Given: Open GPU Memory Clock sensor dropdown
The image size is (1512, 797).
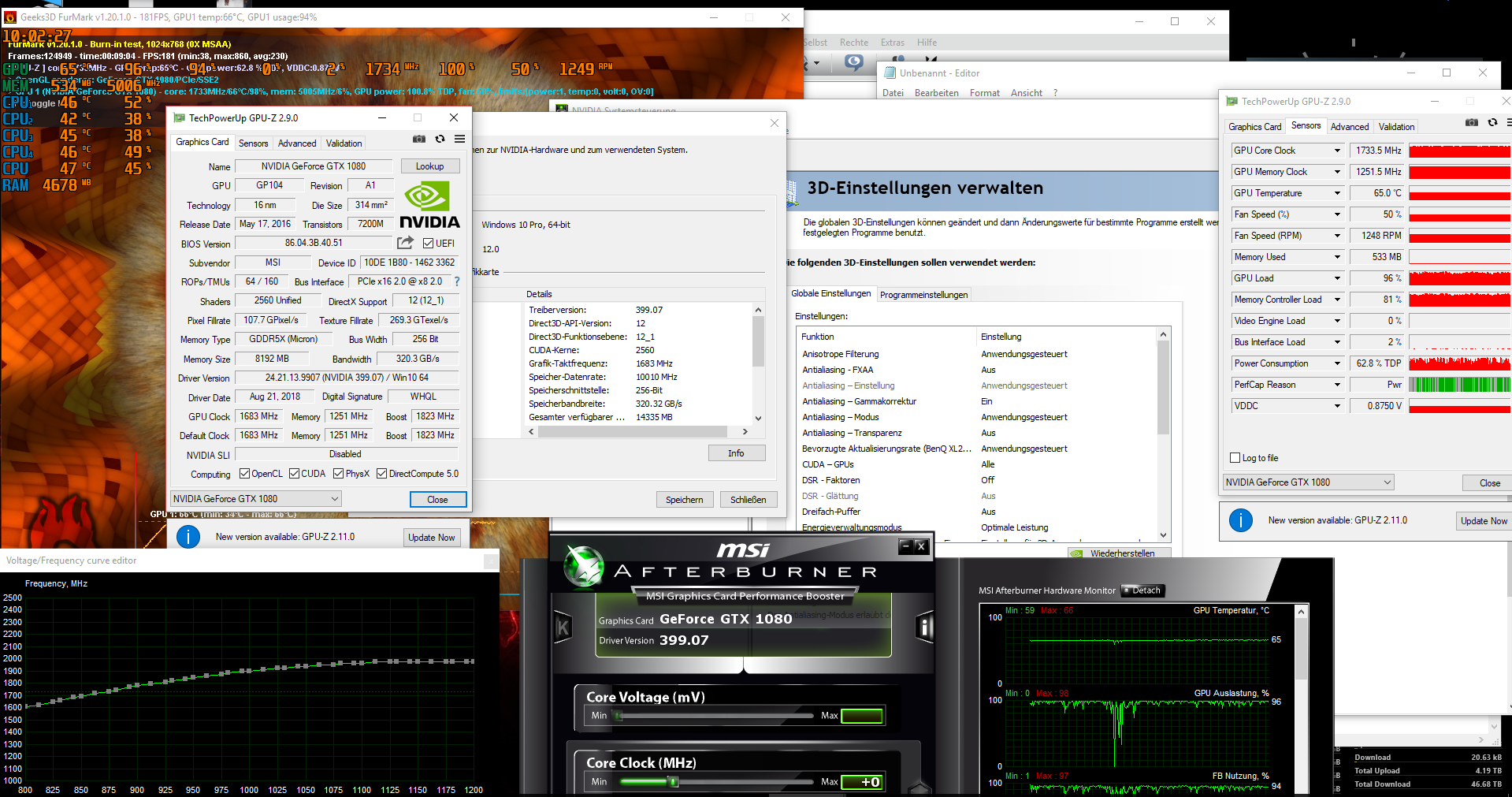Looking at the screenshot, I should (x=1337, y=172).
